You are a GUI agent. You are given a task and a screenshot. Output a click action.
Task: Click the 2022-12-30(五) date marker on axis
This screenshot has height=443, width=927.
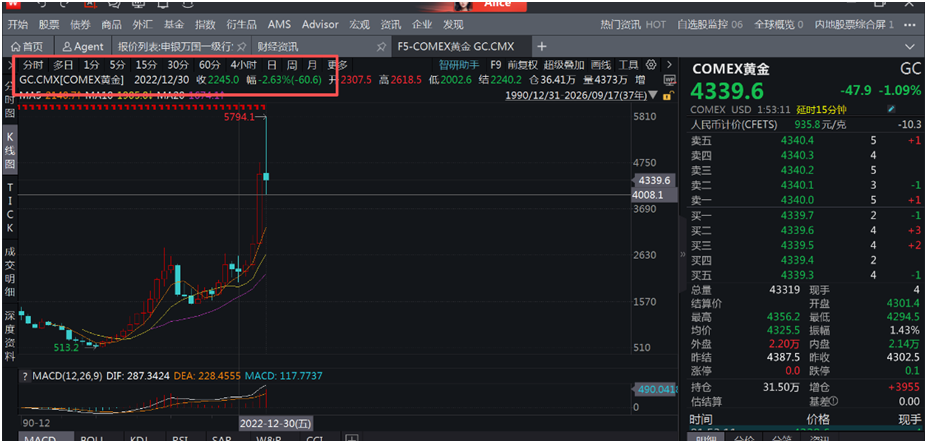tap(275, 423)
